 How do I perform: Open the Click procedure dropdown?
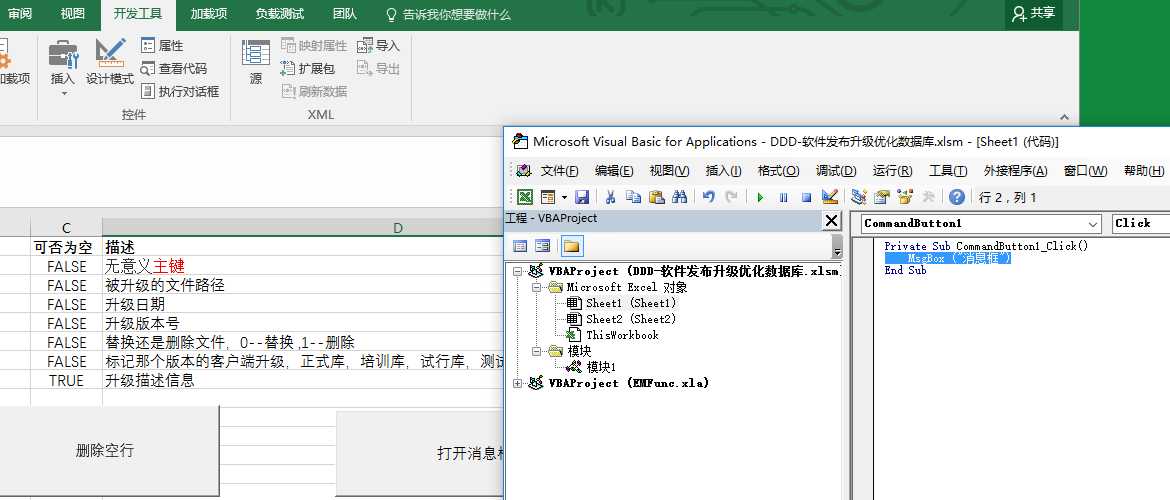pos(1141,224)
